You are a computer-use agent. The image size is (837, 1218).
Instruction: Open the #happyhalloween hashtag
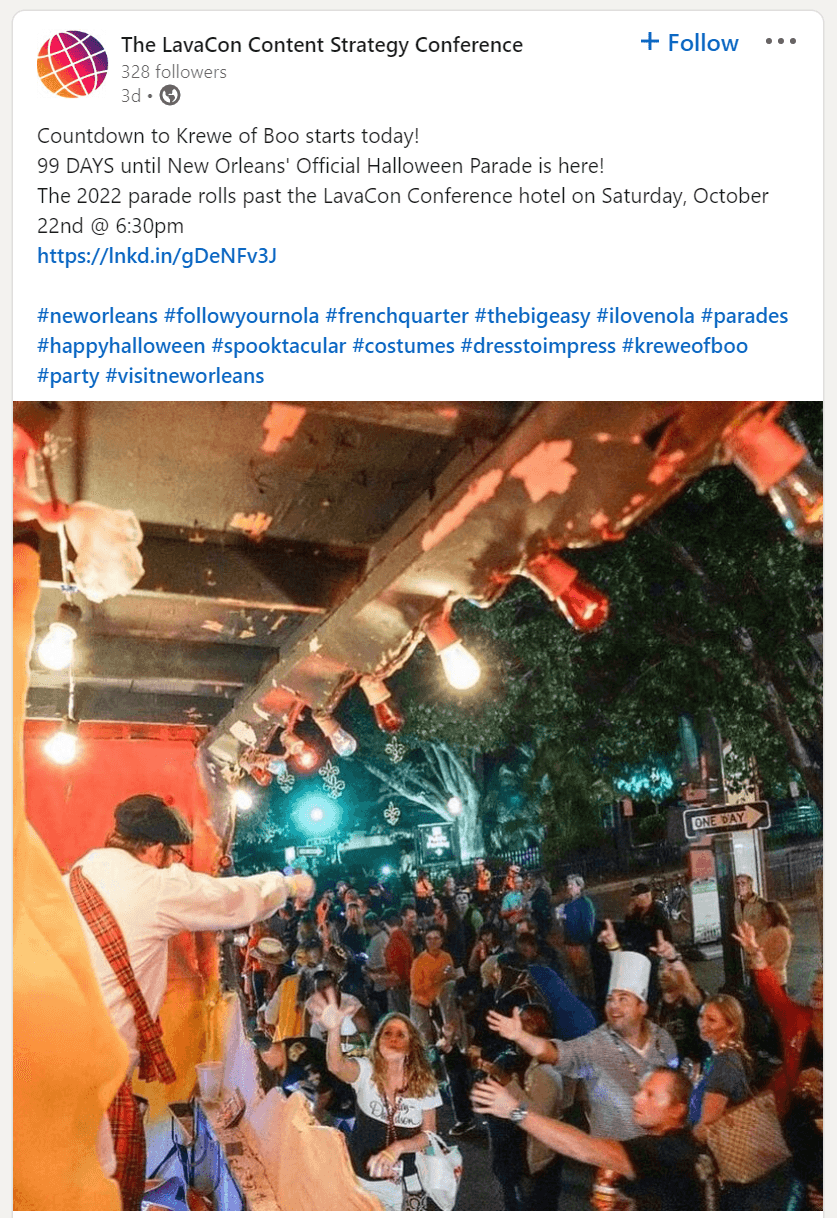coord(121,346)
